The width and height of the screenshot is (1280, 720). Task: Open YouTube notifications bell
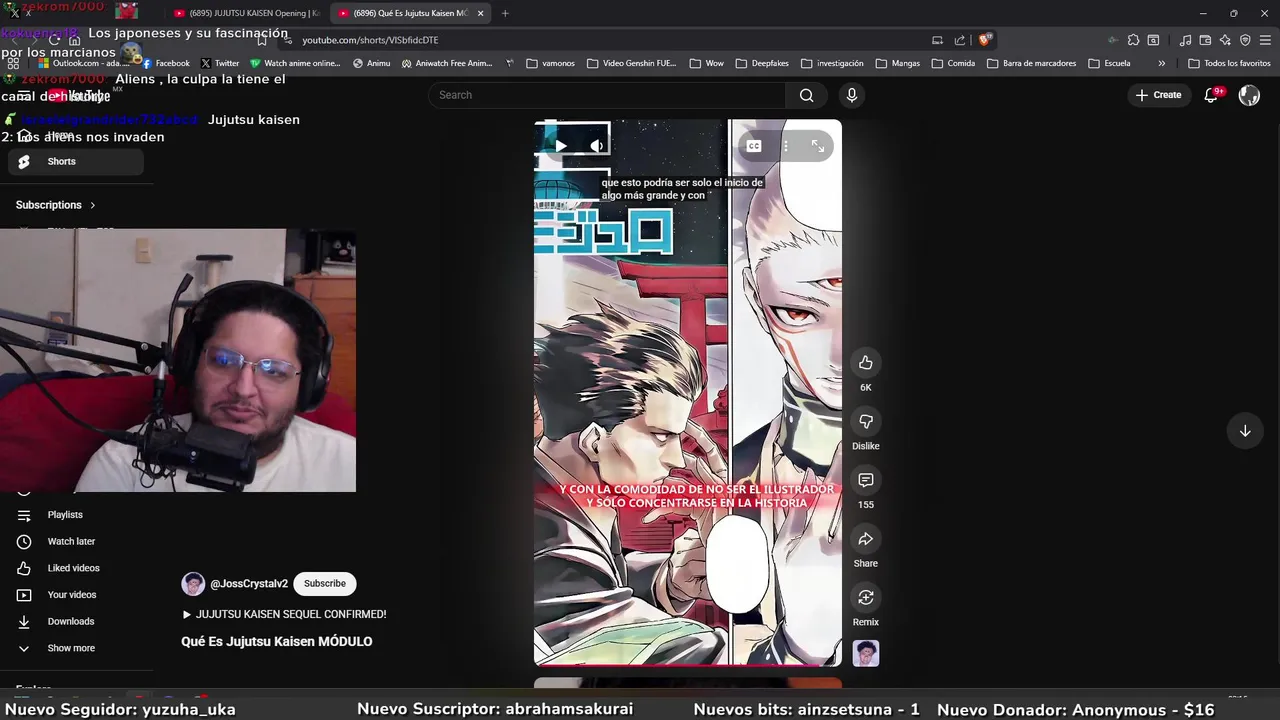coord(1212,95)
